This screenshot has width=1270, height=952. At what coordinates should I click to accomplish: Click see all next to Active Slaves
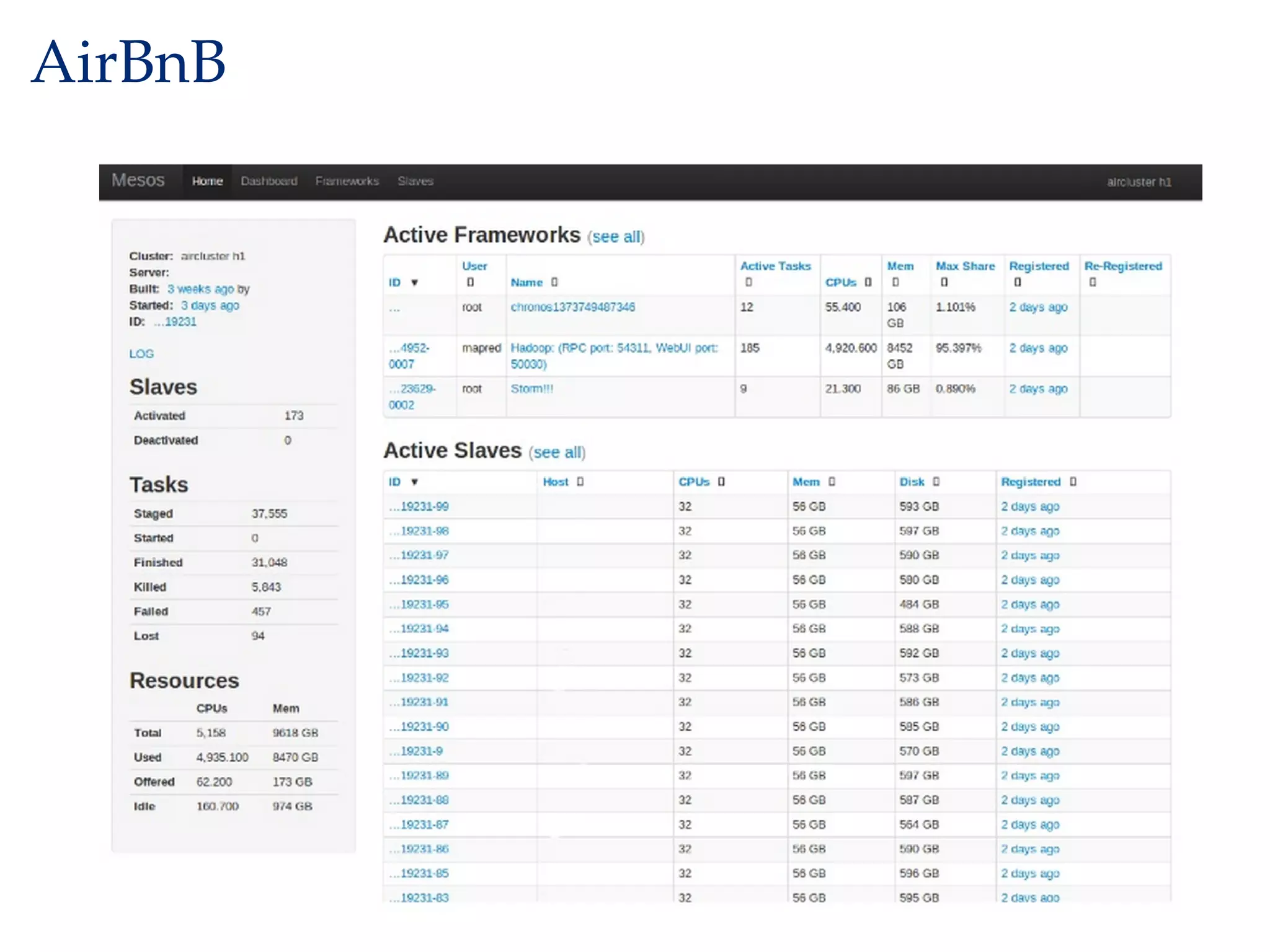click(557, 452)
